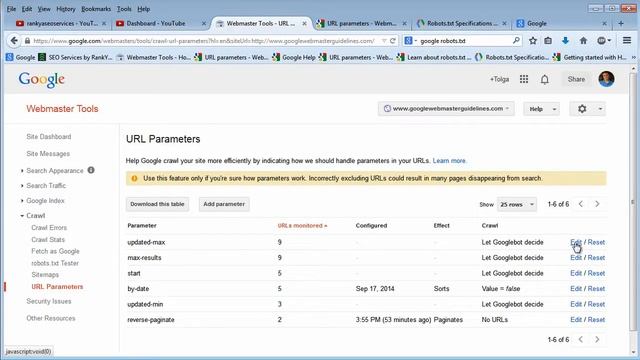Open Crawl Errors in sidebar
This screenshot has width=640, height=360.
(49, 228)
